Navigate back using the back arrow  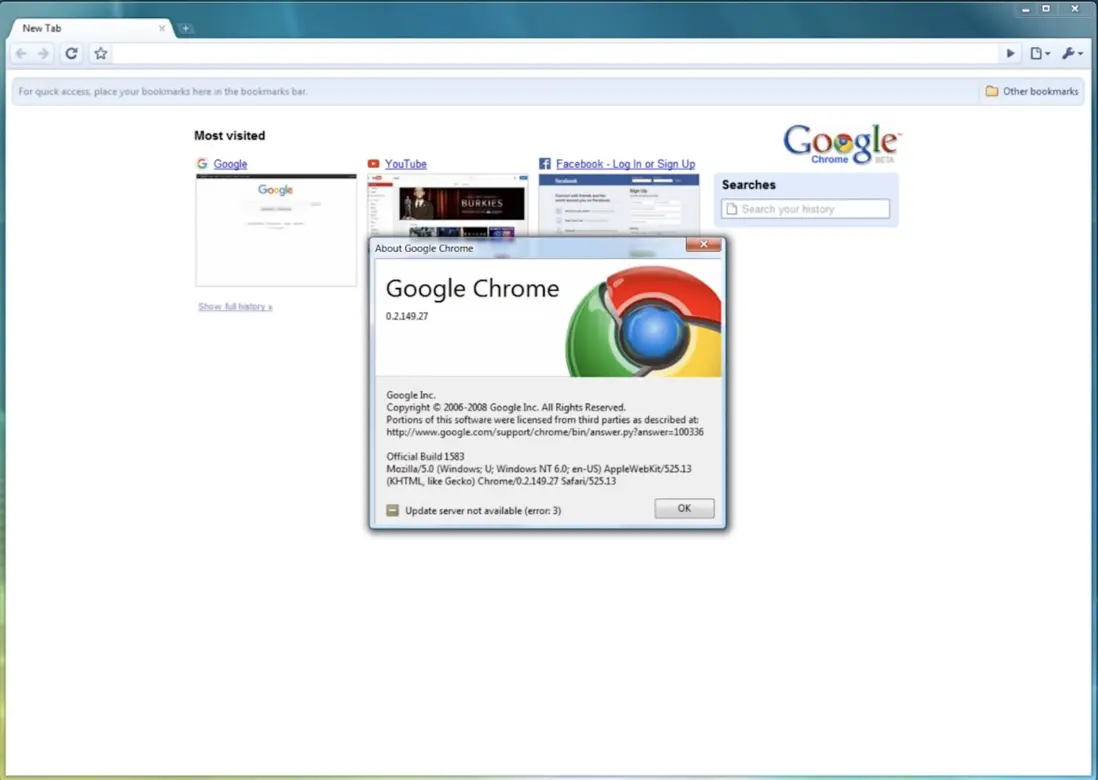point(20,53)
